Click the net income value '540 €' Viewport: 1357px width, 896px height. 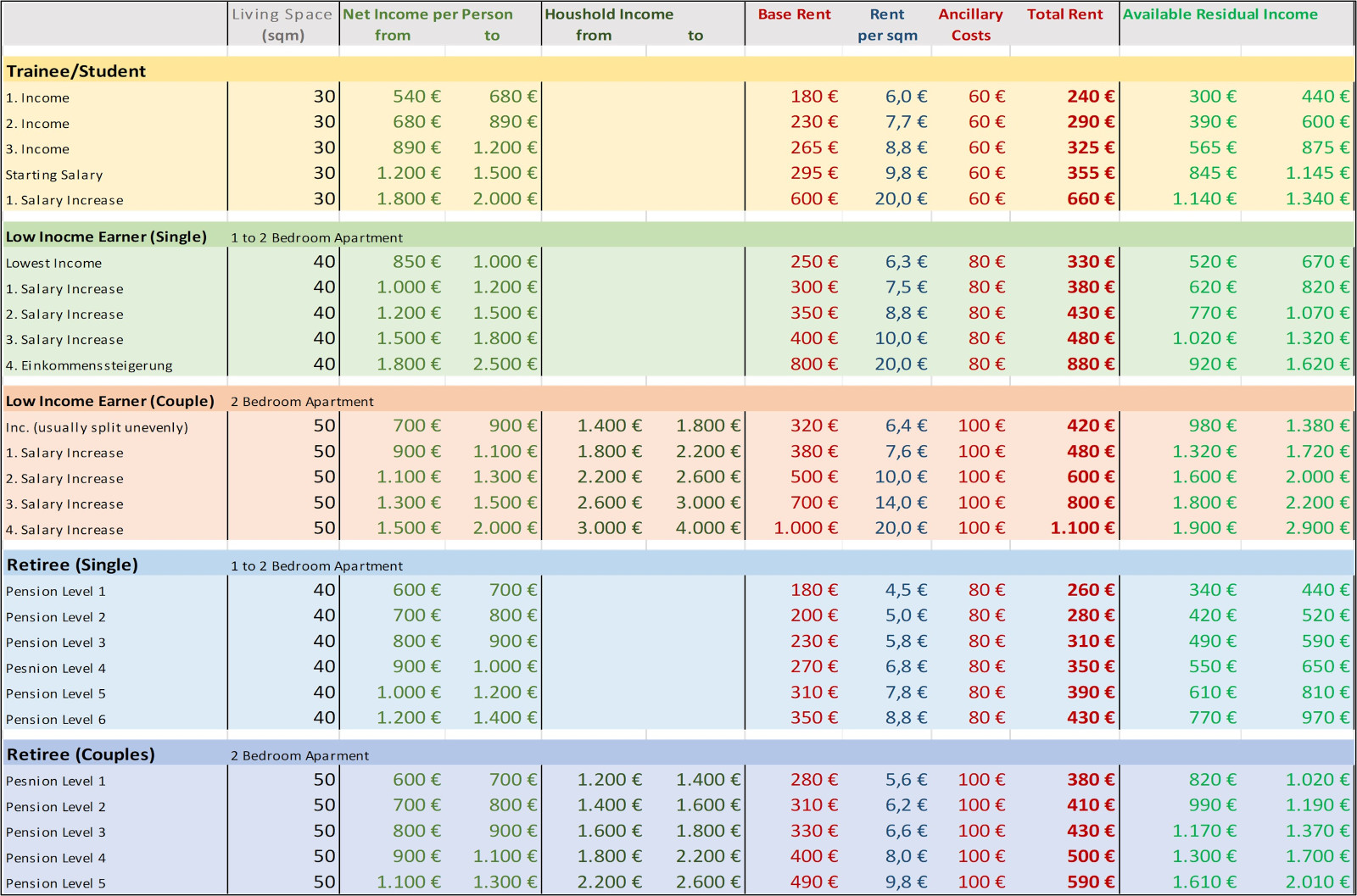coord(416,97)
